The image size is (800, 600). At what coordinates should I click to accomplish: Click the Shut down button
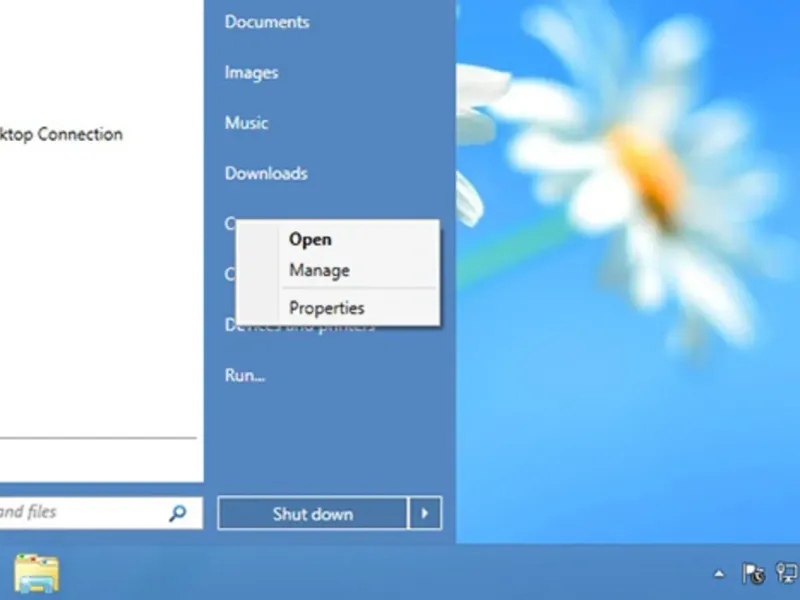[313, 513]
